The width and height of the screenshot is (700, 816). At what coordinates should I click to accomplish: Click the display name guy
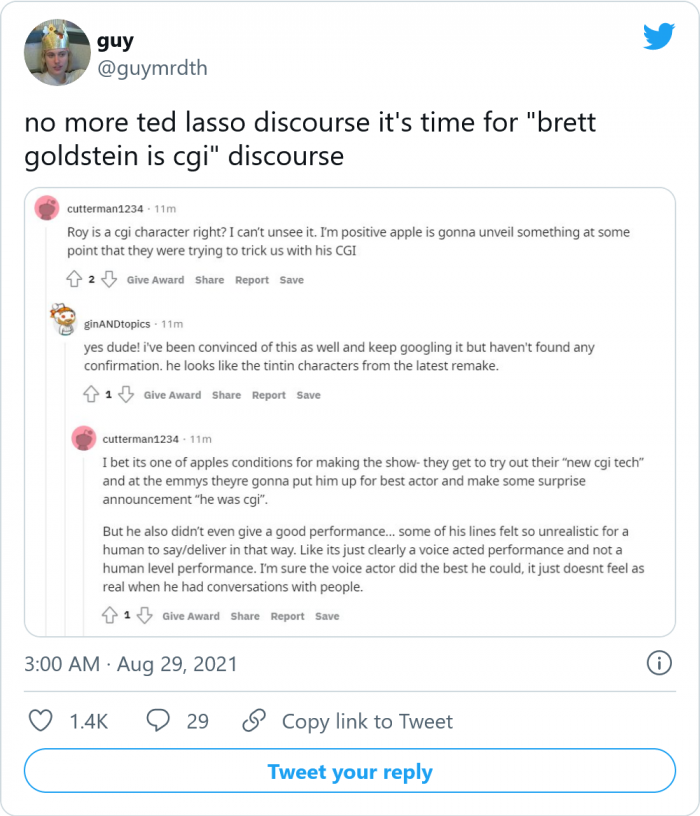[116, 42]
